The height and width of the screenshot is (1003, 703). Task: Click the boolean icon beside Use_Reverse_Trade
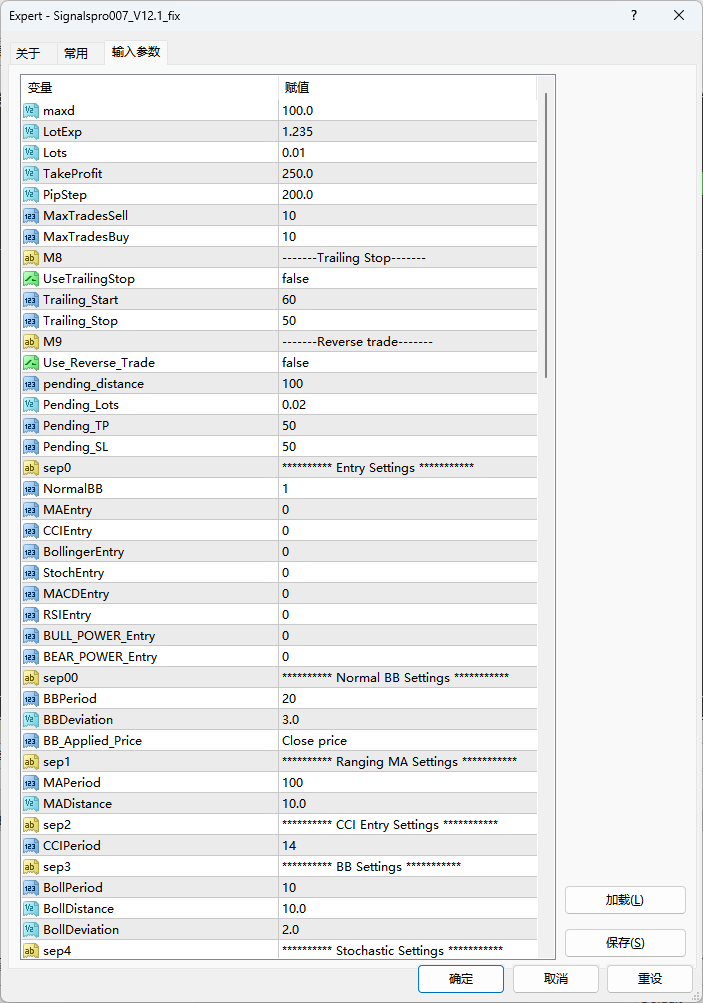pyautogui.click(x=31, y=363)
